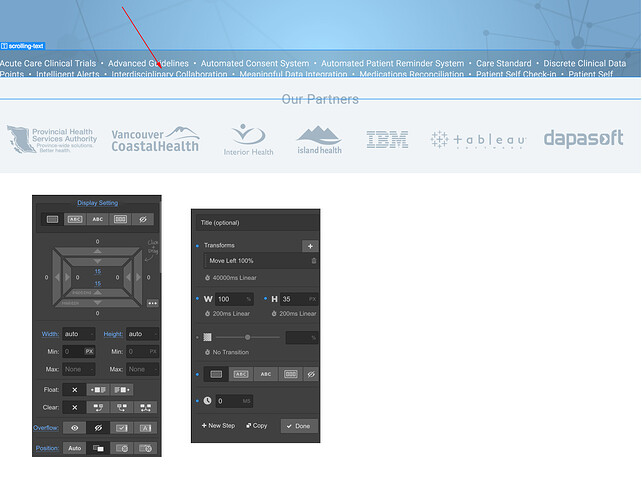Image resolution: width=642 pixels, height=500 pixels.
Task: Set Position to relative icon
Action: click(98, 448)
